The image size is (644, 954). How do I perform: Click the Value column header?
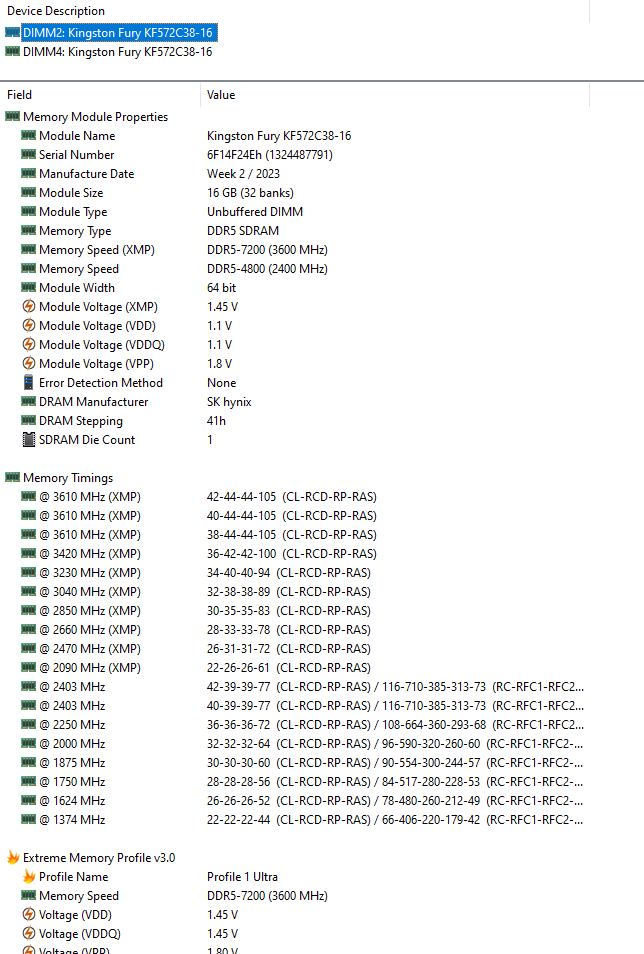coord(394,94)
